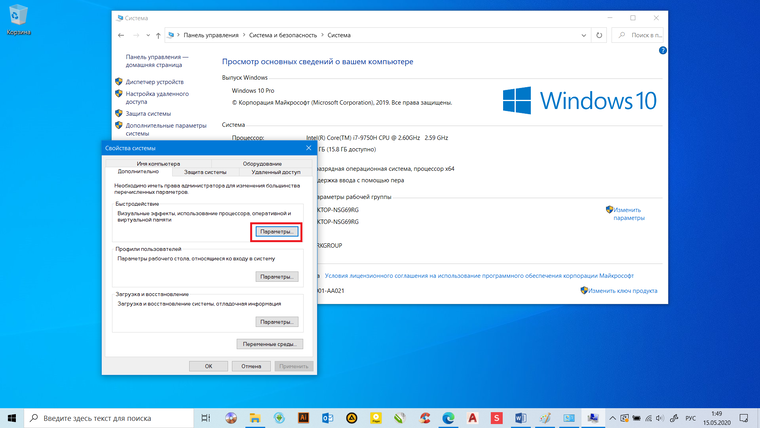Open volume control in system tray
Image resolution: width=760 pixels, height=428 pixels.
[x=660, y=418]
